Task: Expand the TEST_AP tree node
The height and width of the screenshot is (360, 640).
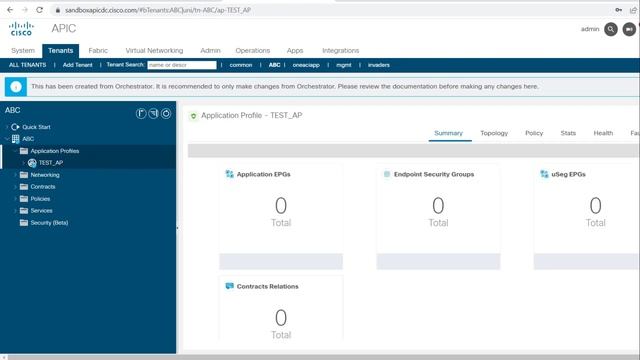Action: 24,163
